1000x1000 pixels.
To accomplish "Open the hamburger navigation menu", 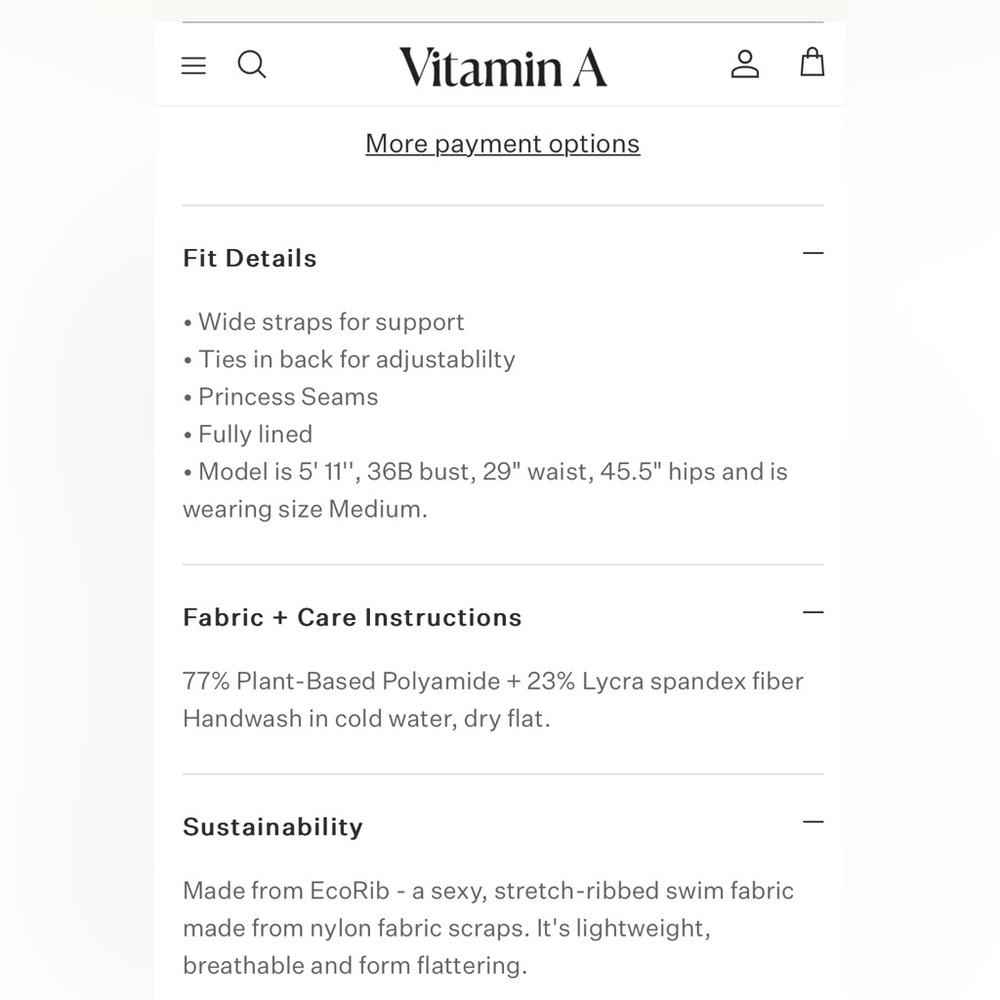I will click(193, 65).
